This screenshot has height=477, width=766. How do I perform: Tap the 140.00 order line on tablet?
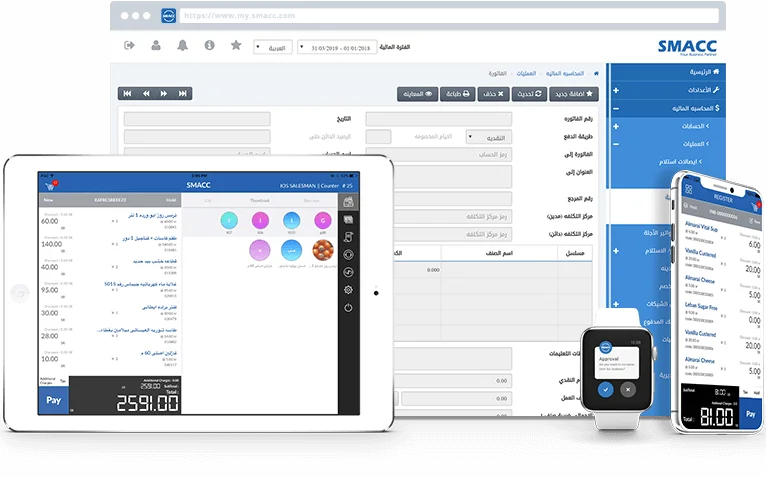109,243
